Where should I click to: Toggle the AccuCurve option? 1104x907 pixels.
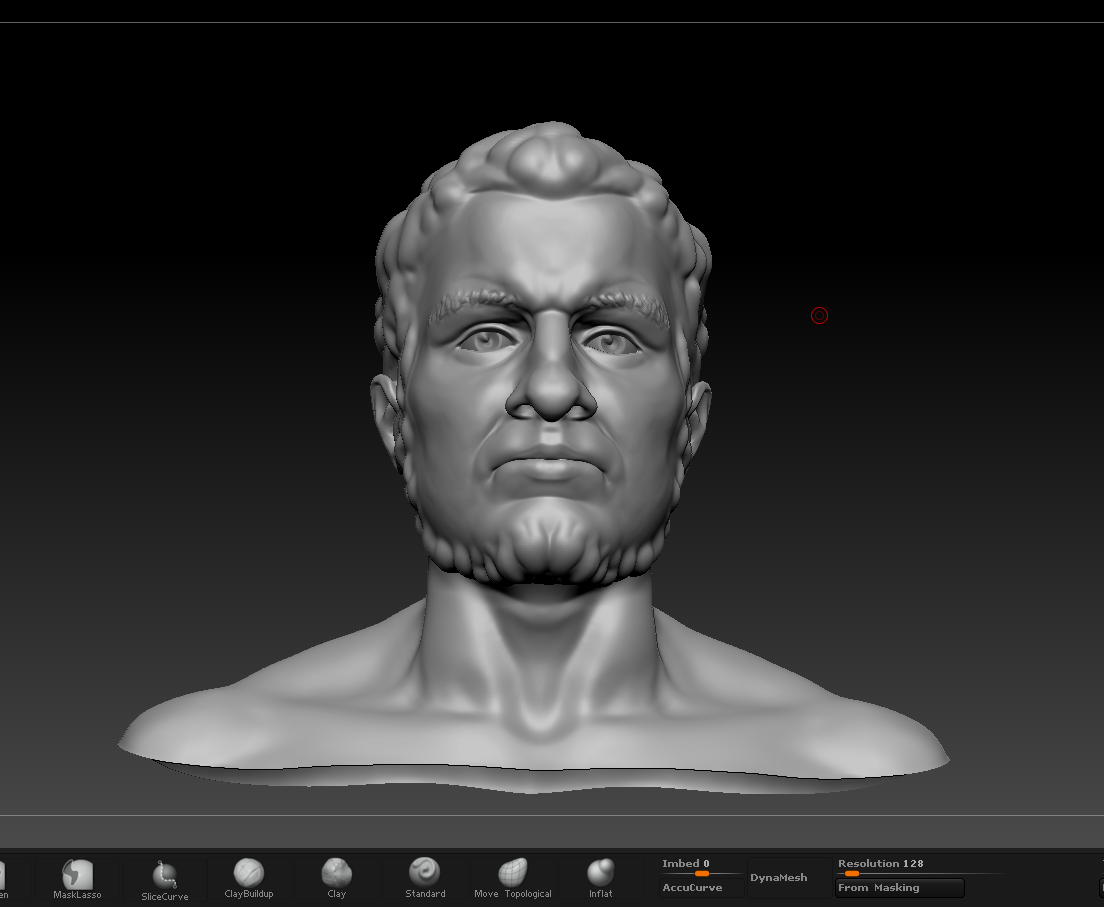pos(692,888)
